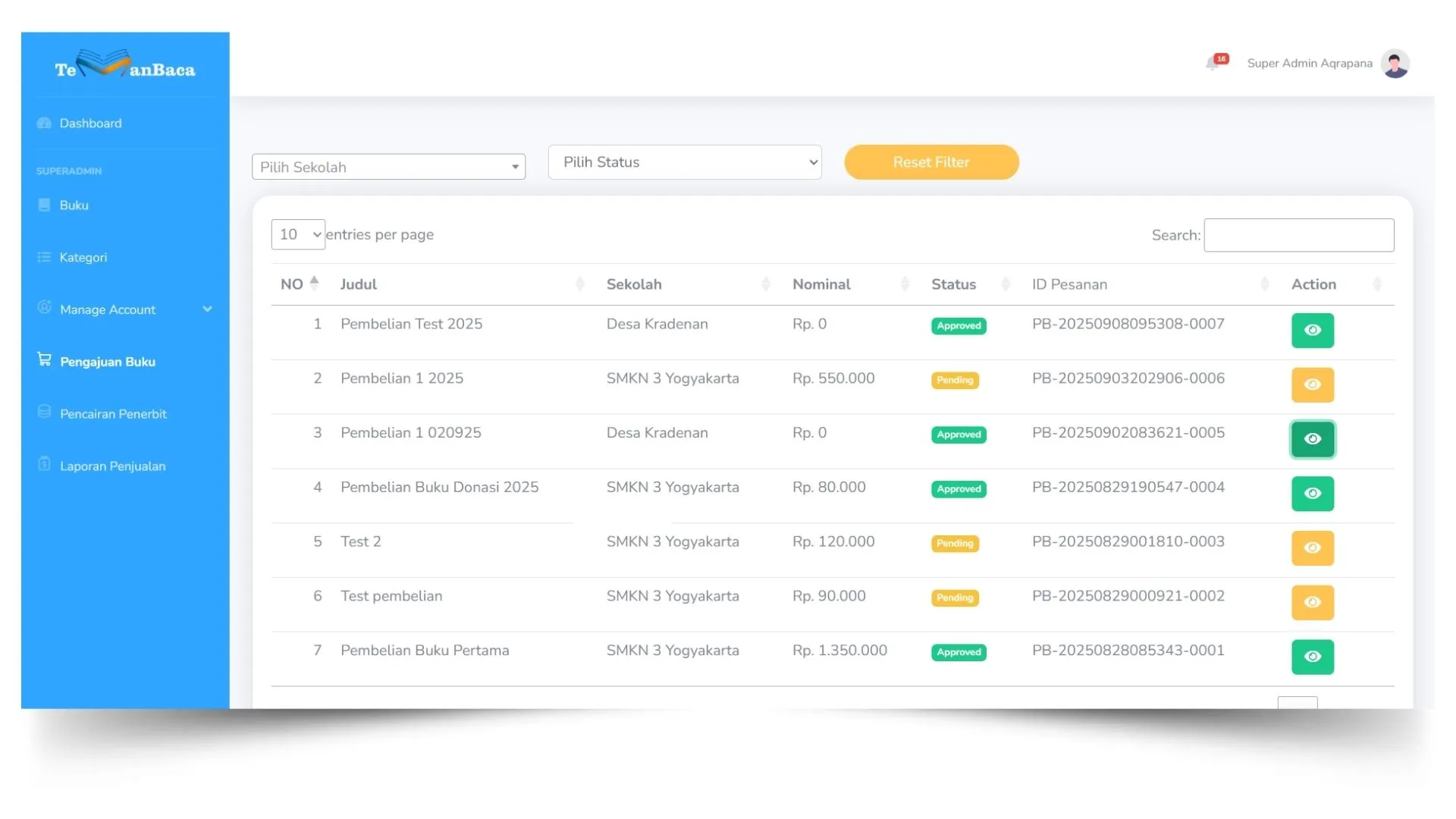Open Pencairan Penerbit menu item

pos(113,414)
